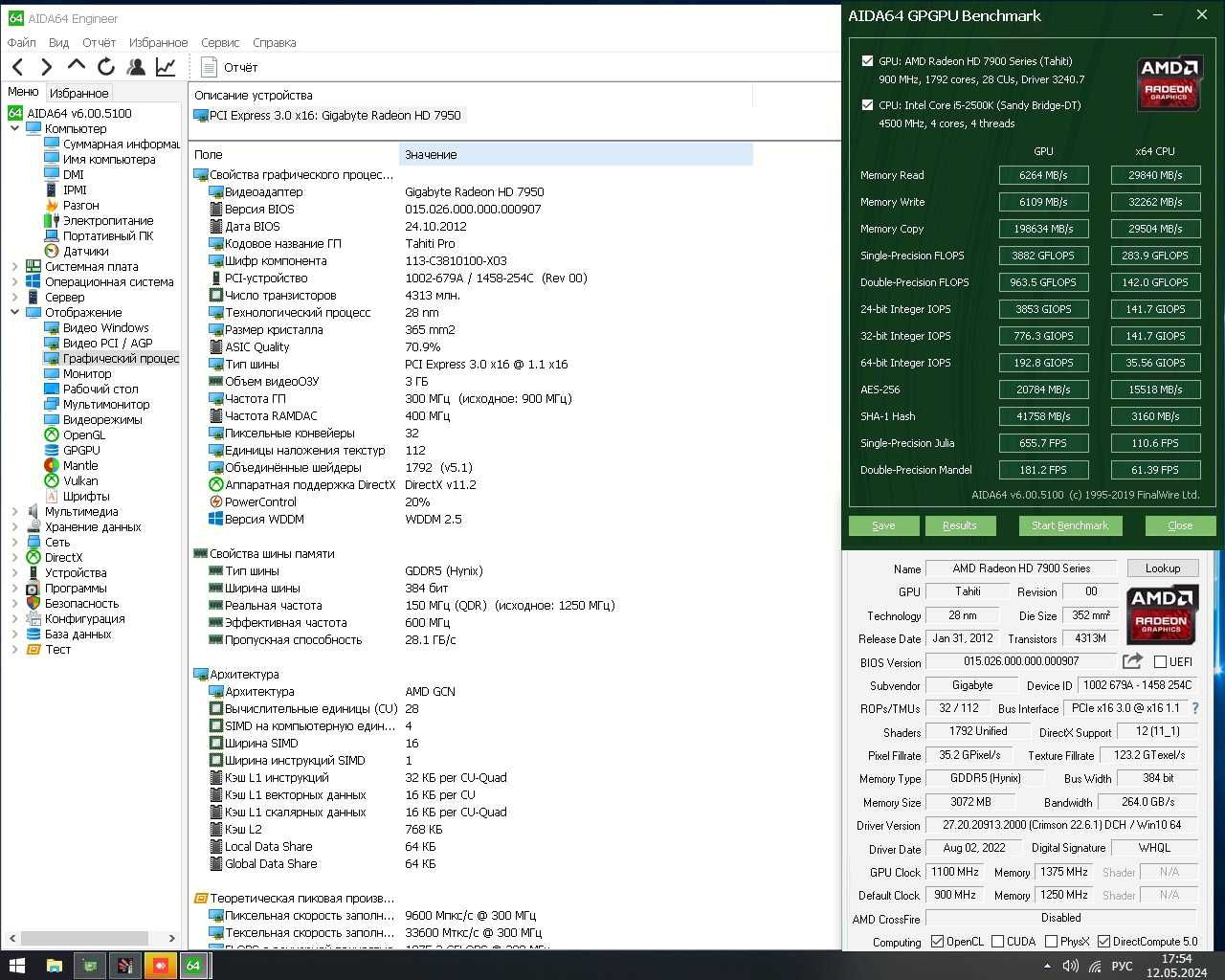
Task: Open the Сервис menu
Action: [x=220, y=42]
